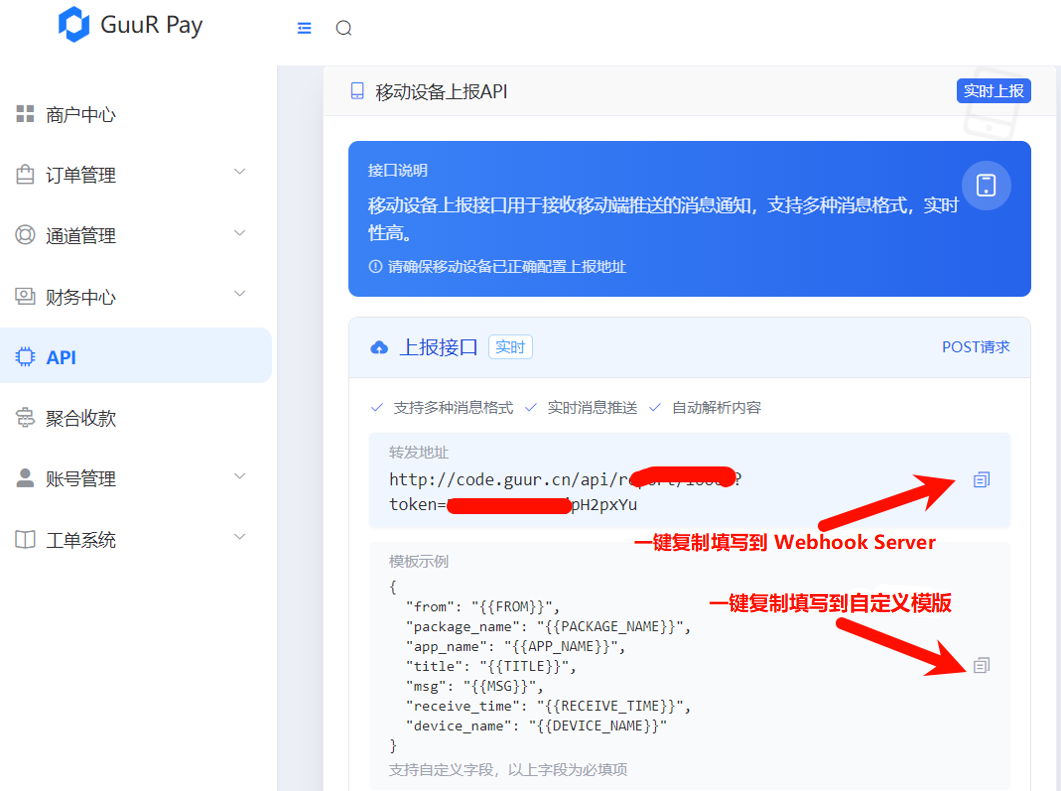Click the cloud upload icon beside 上报接口
Screen dimensions: 1061x791
(x=379, y=348)
